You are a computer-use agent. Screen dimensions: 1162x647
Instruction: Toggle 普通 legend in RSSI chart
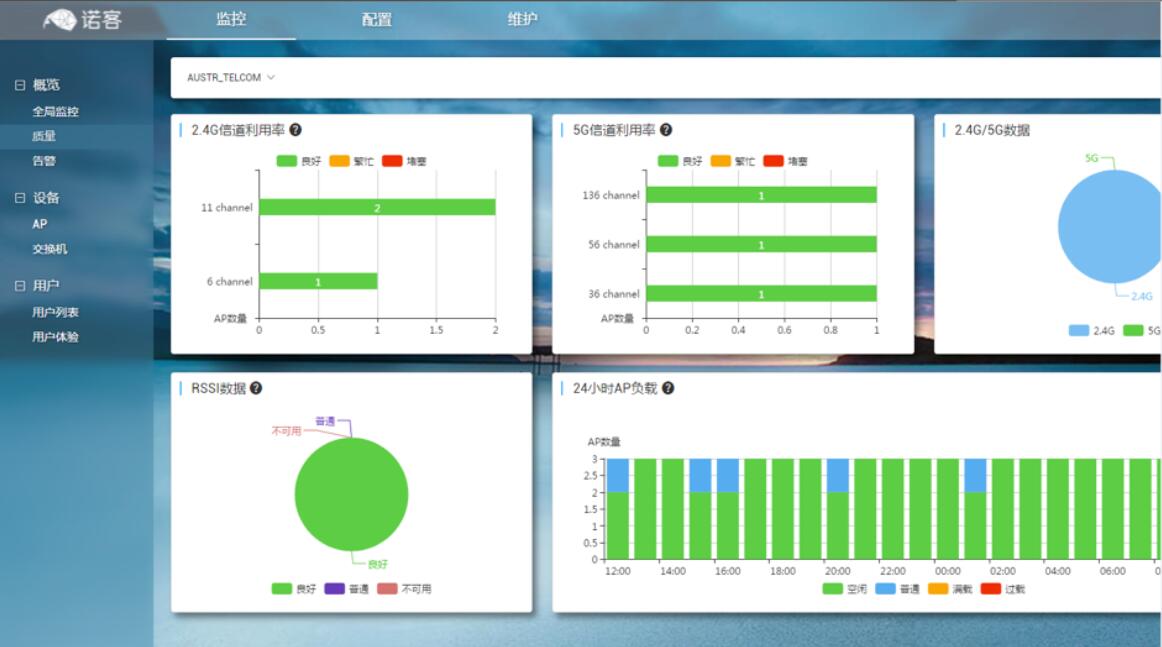click(x=346, y=589)
